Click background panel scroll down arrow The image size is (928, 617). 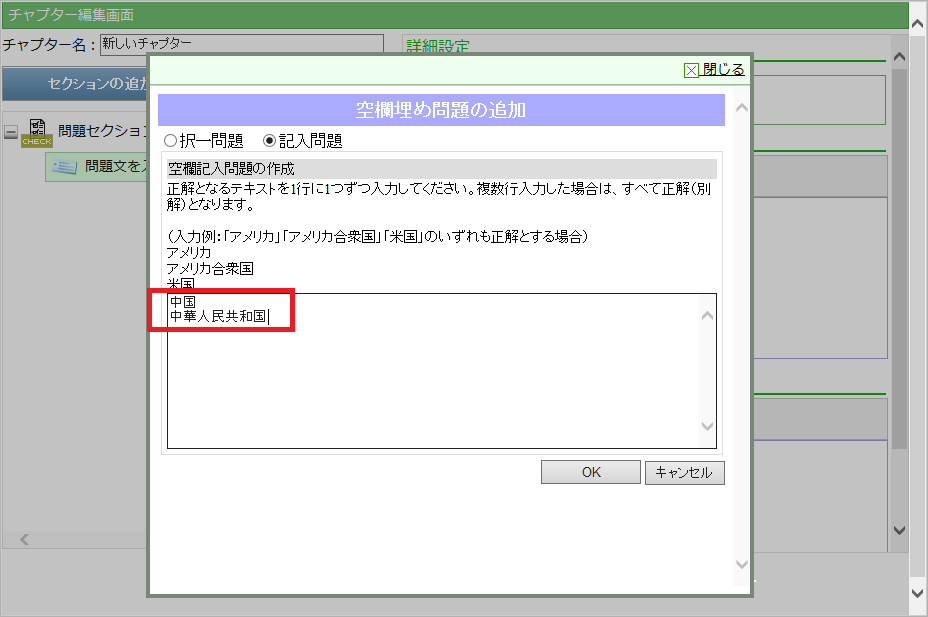[899, 530]
